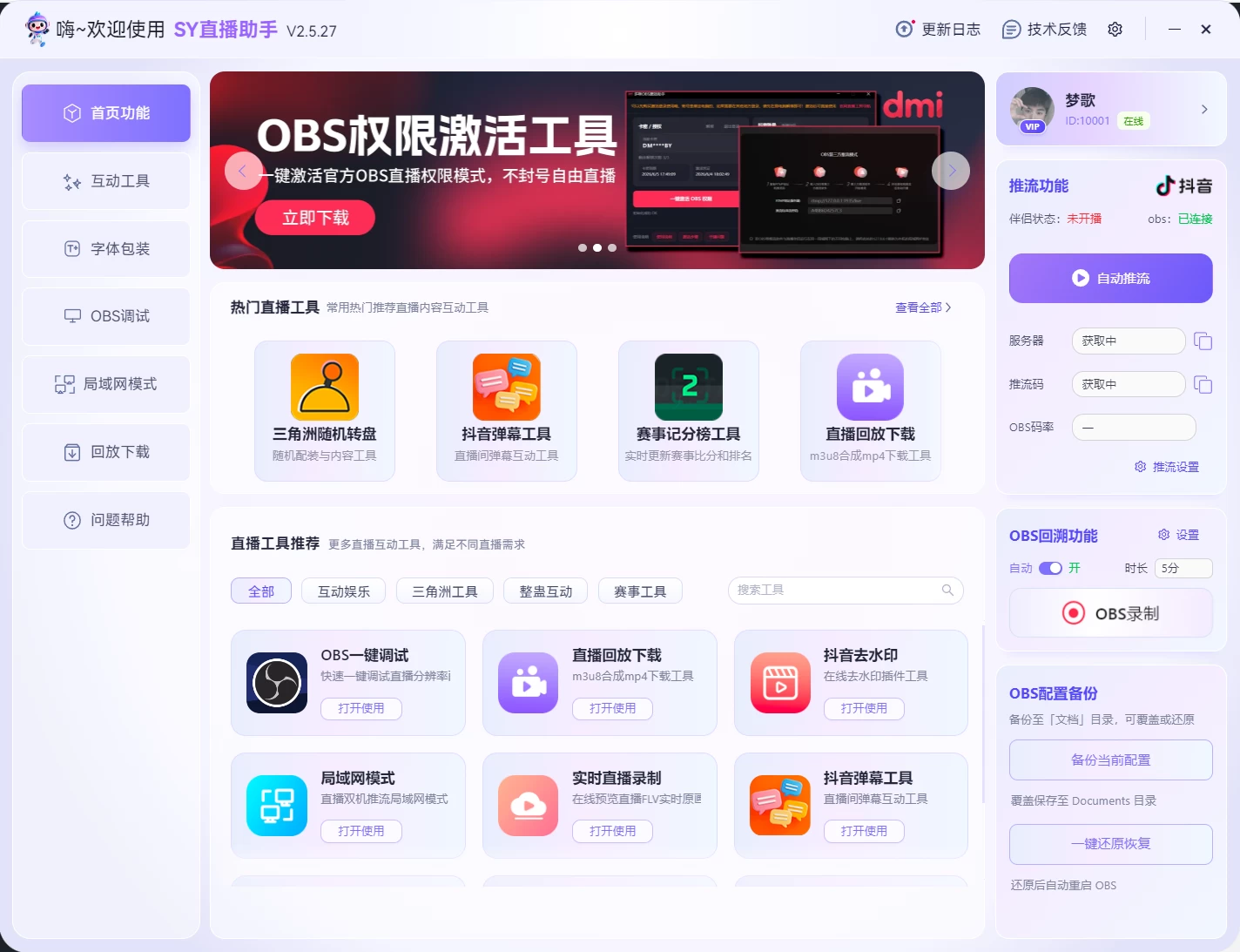Expand user profile chevron
1240x952 pixels.
coord(1204,110)
